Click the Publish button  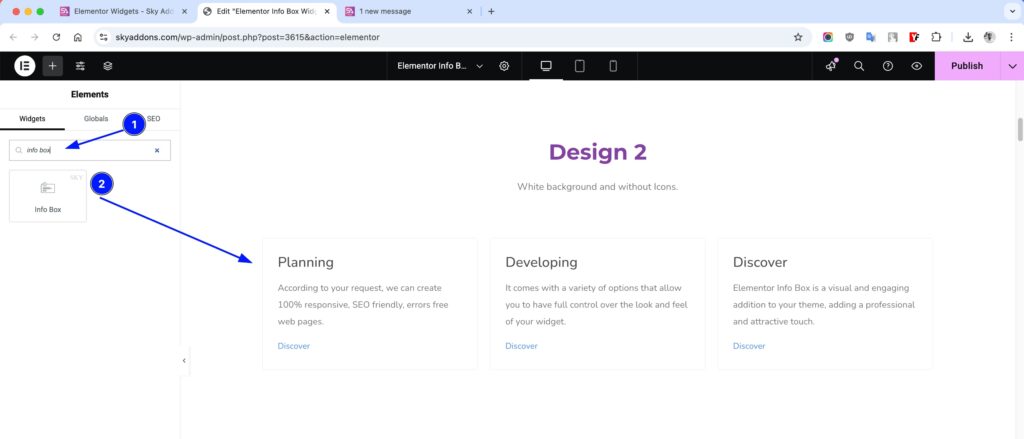[967, 66]
